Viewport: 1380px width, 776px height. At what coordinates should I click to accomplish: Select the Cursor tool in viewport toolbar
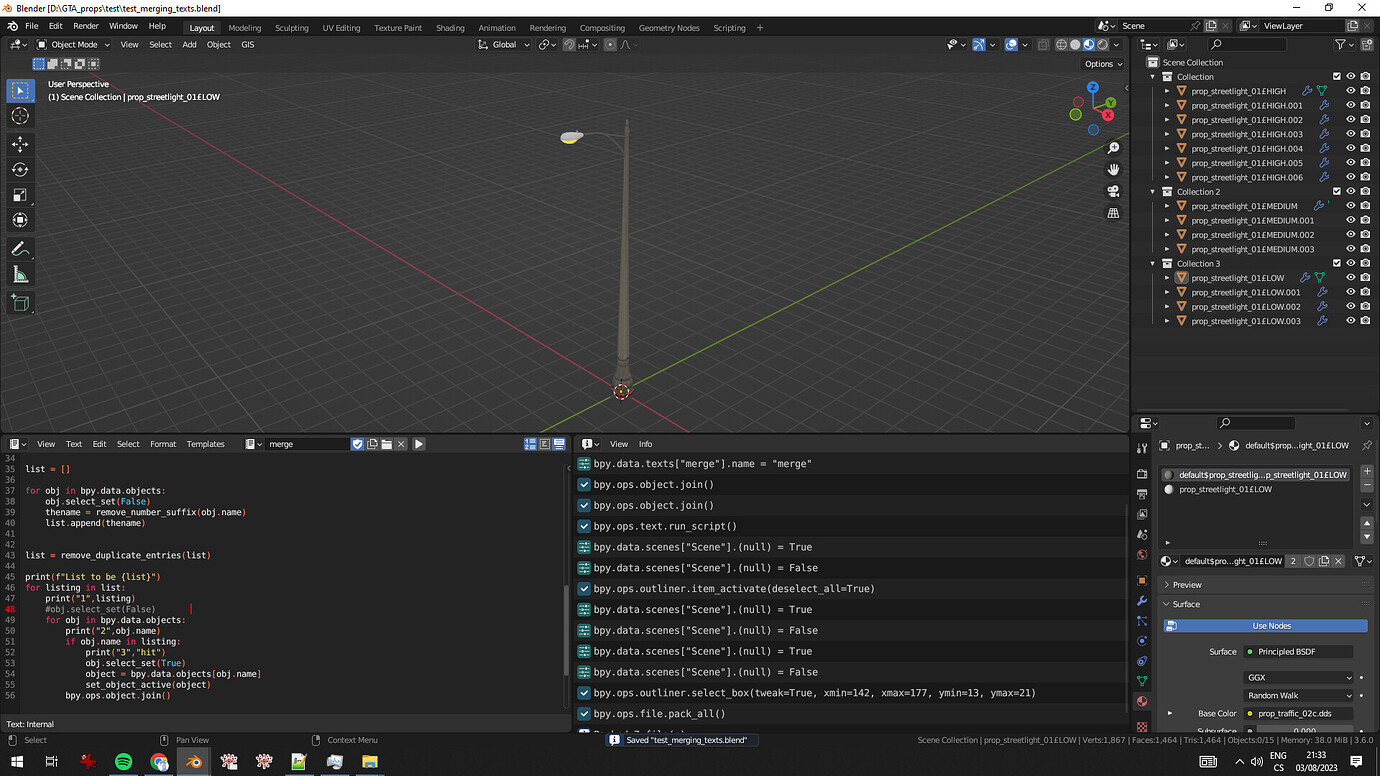[20, 116]
